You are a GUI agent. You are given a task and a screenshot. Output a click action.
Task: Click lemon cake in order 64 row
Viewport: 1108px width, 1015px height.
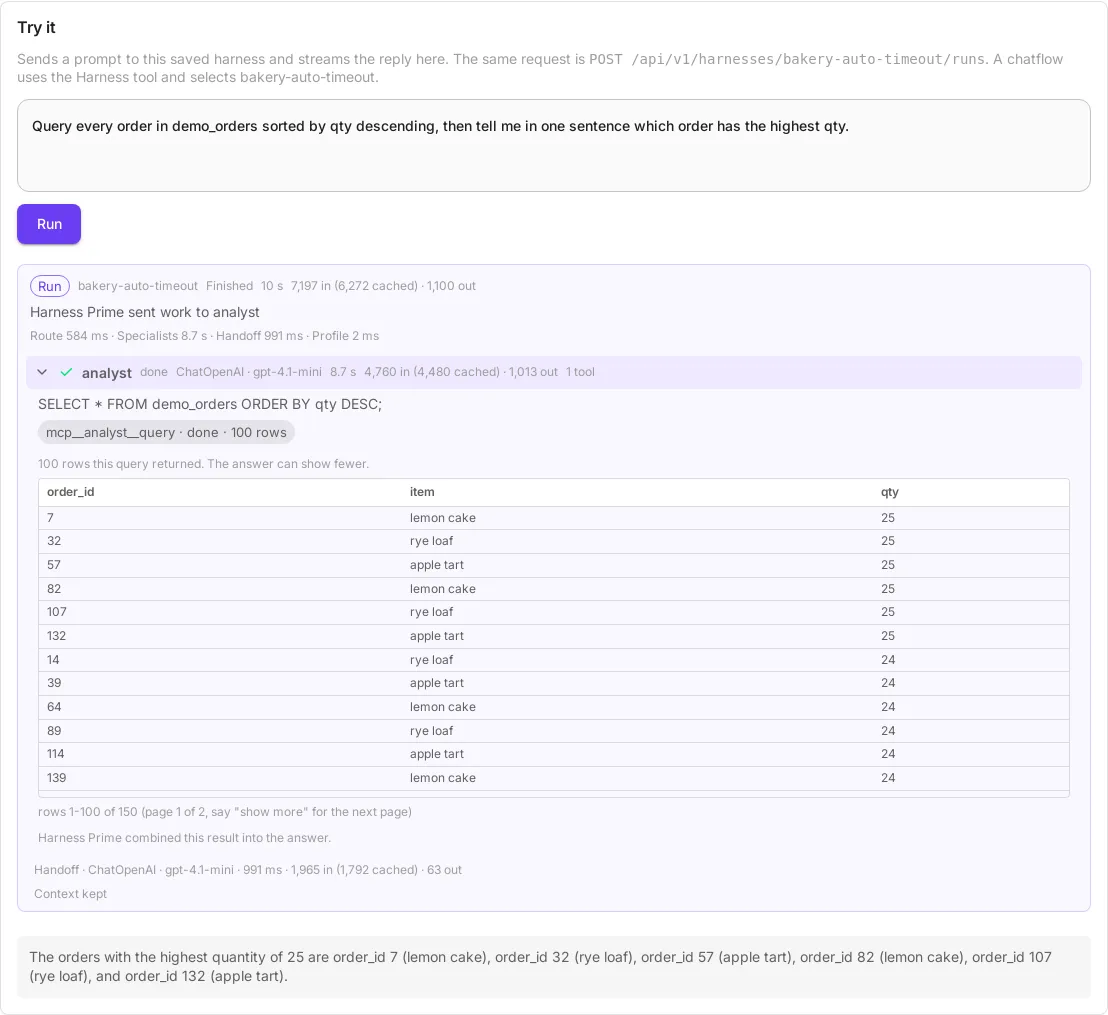(442, 707)
